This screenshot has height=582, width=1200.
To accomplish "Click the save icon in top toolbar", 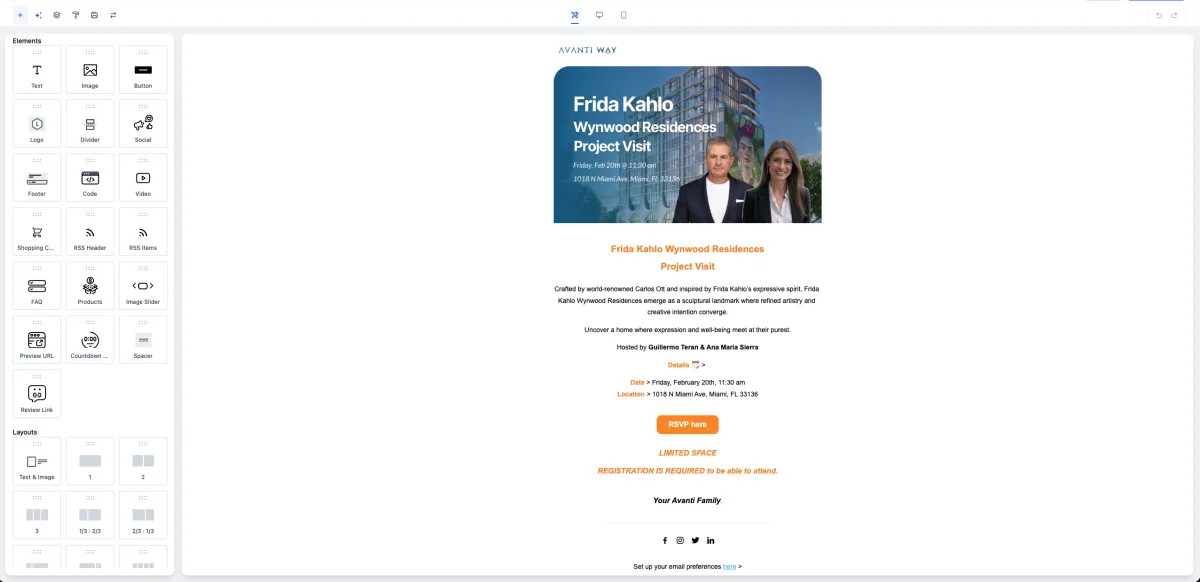I will (94, 15).
